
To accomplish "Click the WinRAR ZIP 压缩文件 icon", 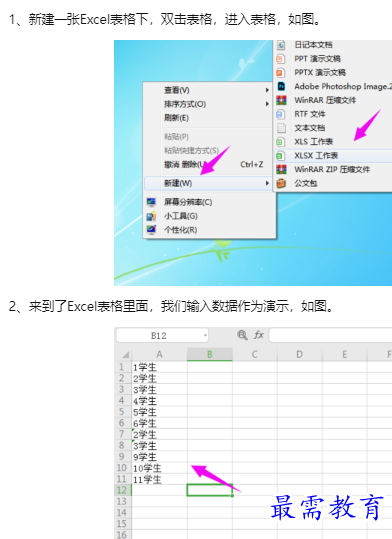I will point(281,169).
